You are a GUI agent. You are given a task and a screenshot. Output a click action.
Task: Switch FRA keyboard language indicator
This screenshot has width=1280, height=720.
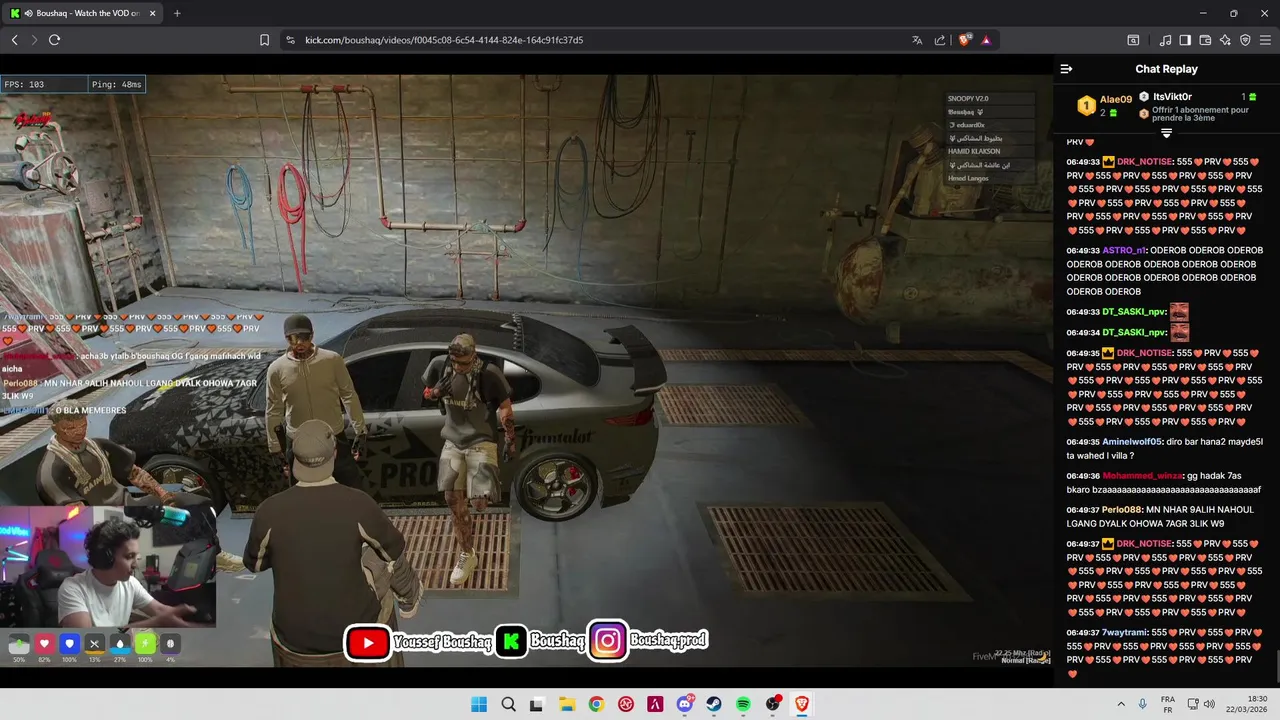(x=1168, y=704)
